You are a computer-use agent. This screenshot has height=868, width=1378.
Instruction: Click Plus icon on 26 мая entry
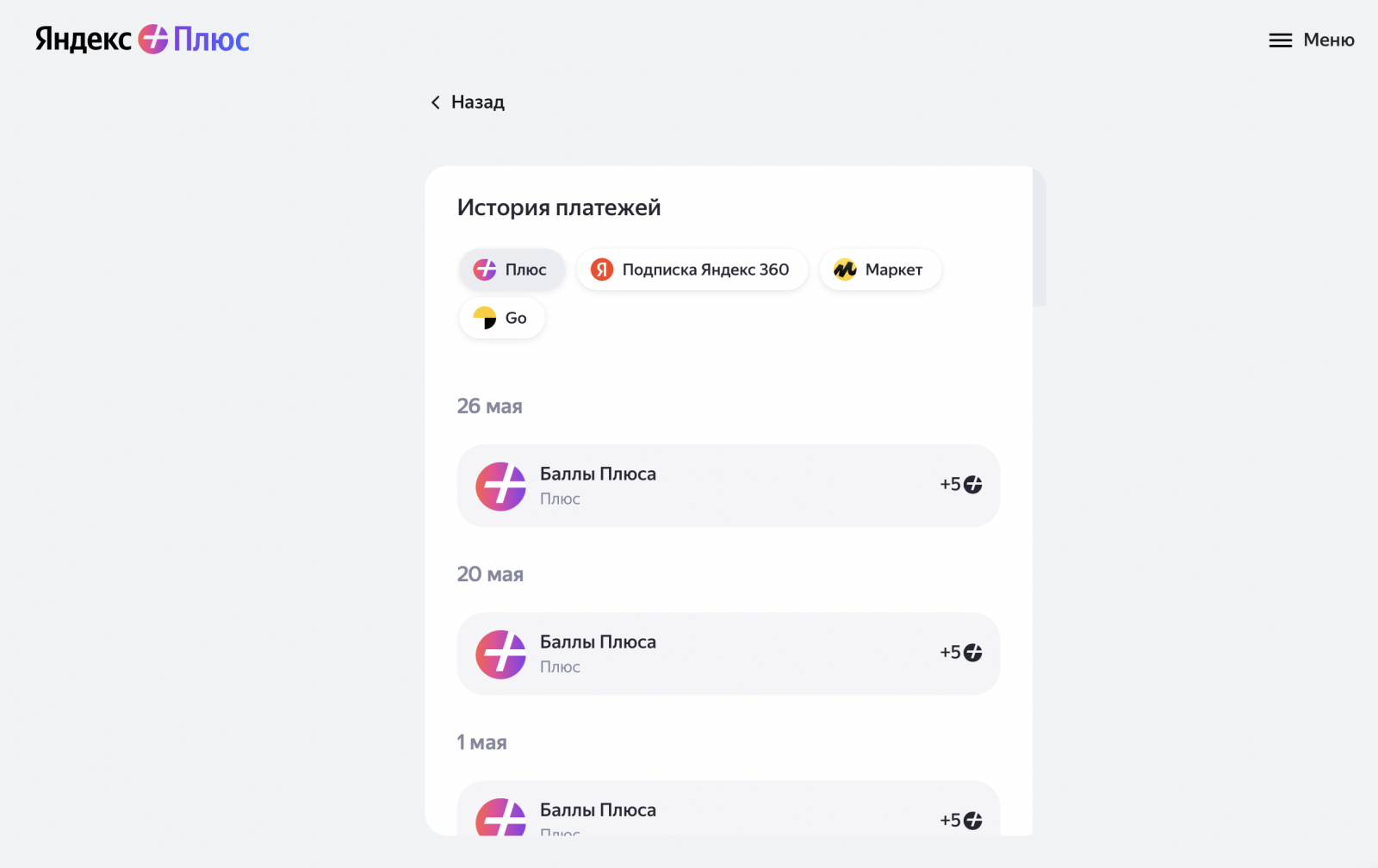click(500, 487)
